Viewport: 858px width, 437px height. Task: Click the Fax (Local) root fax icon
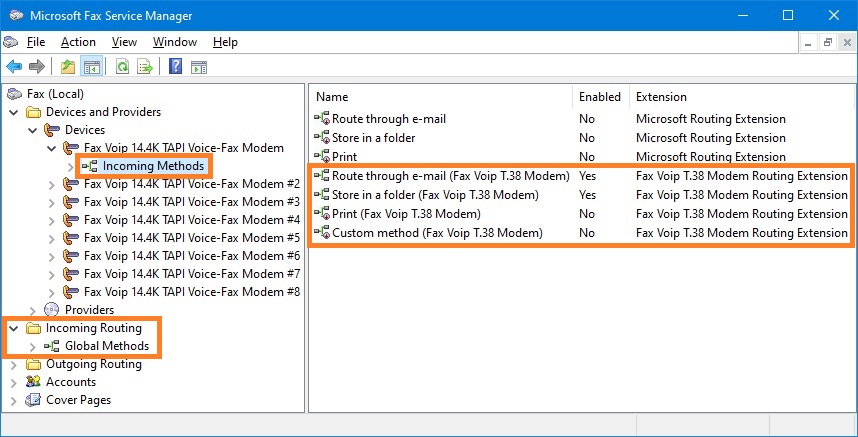(x=15, y=94)
